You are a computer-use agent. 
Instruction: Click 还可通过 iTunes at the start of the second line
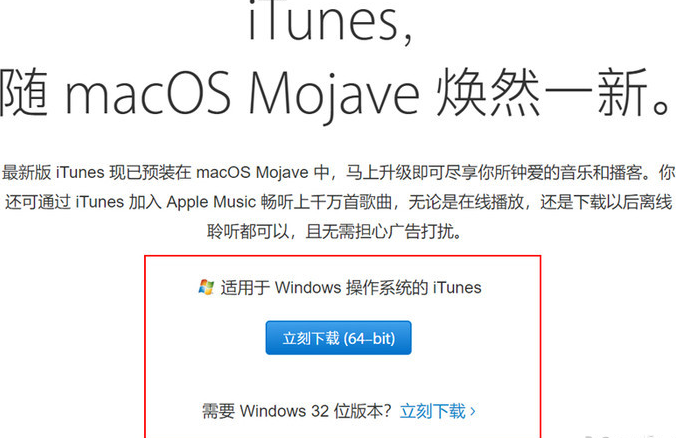pyautogui.click(x=64, y=202)
